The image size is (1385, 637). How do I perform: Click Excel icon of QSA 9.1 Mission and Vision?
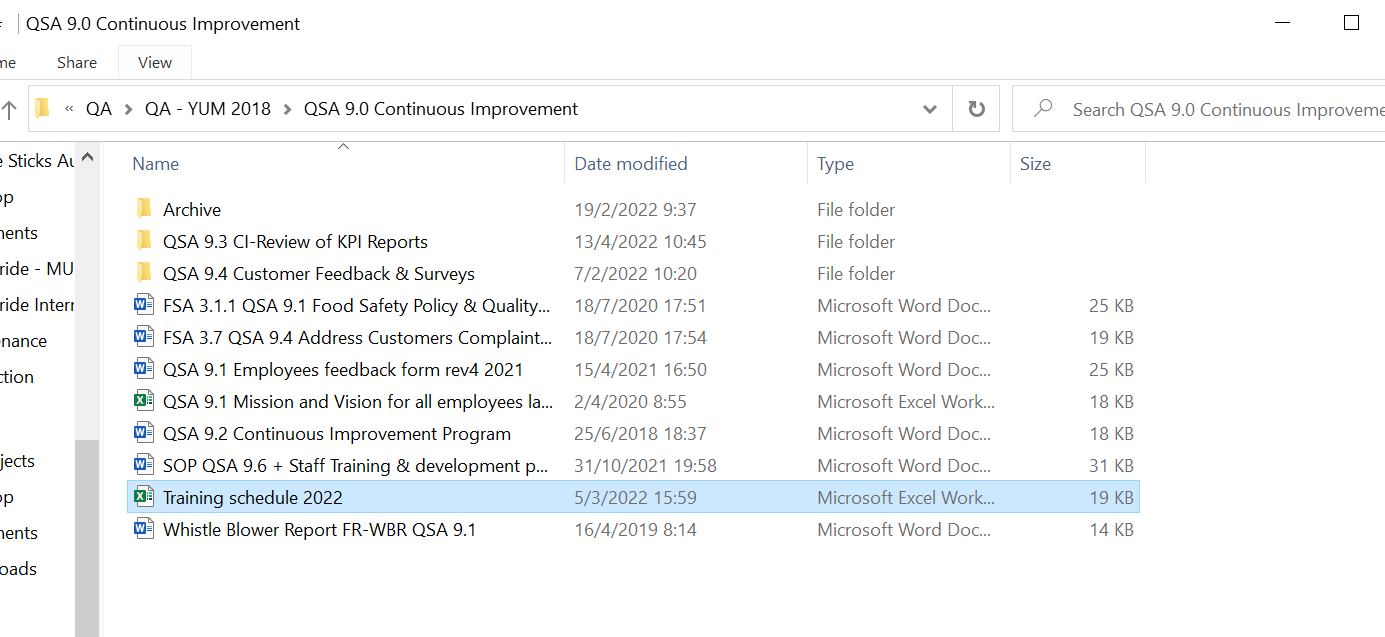[x=144, y=401]
